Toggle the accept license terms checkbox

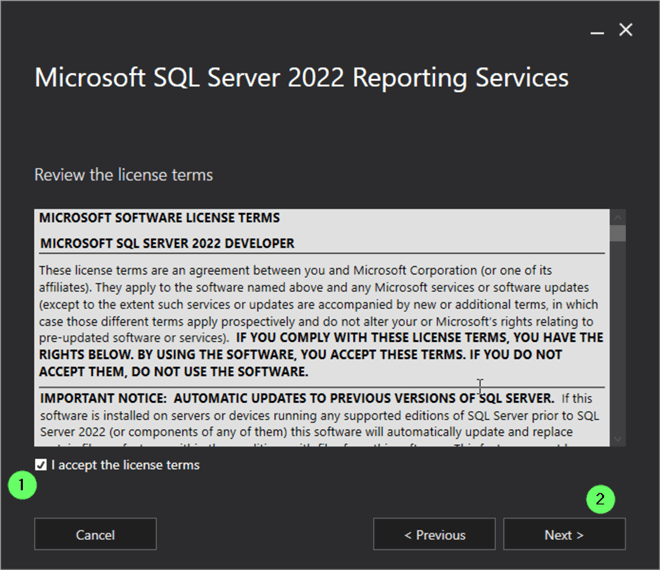tap(40, 465)
